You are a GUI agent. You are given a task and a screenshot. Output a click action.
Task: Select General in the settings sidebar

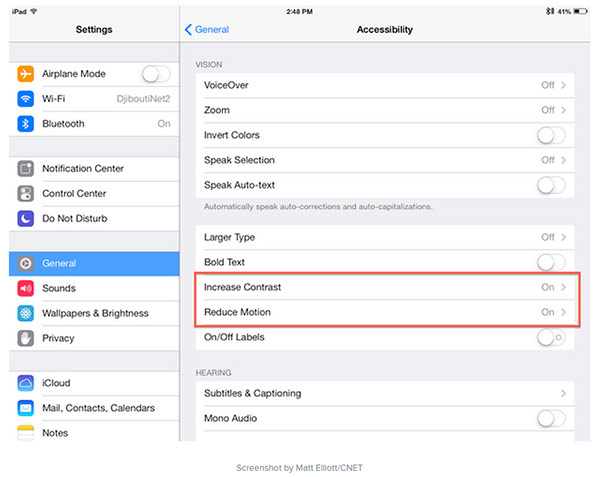94,264
